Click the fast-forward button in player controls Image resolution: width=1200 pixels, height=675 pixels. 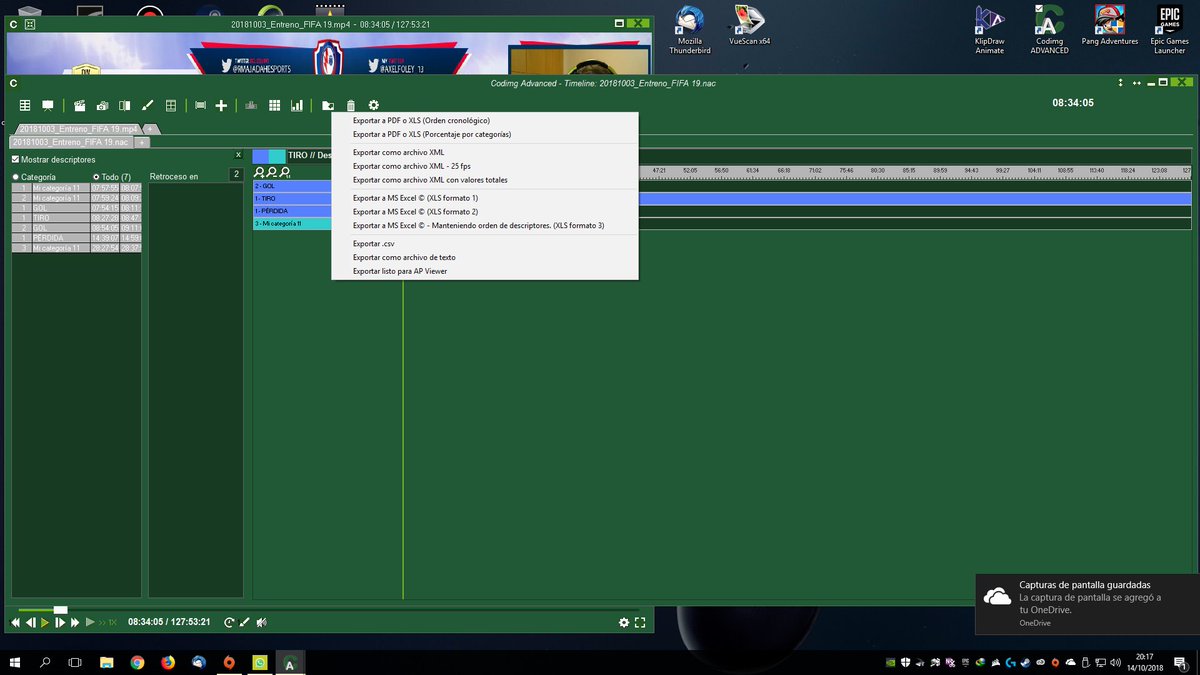[x=75, y=622]
